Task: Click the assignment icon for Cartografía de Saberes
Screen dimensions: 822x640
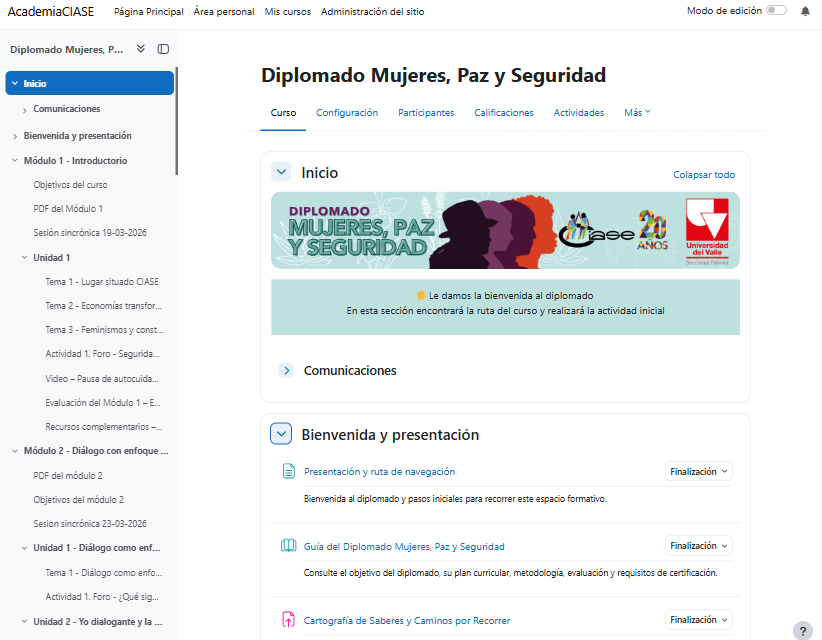Action: pos(288,620)
